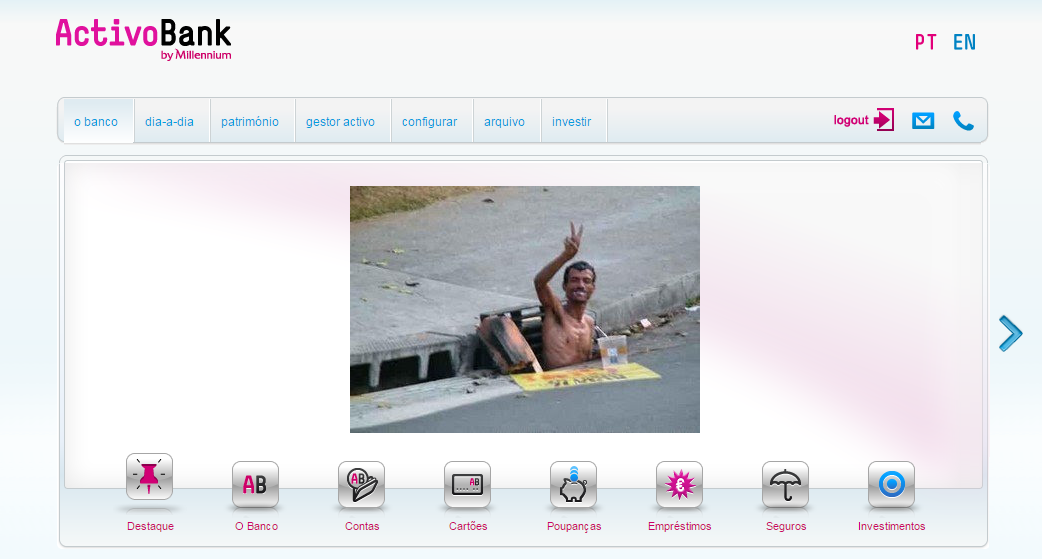Switch language to PT

point(925,43)
